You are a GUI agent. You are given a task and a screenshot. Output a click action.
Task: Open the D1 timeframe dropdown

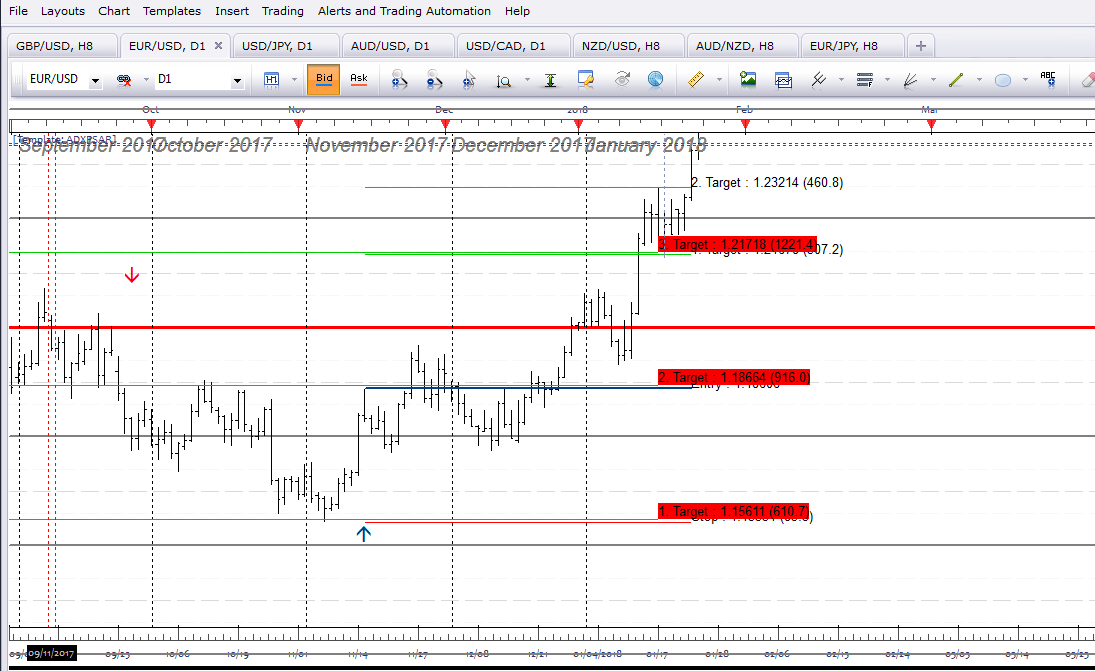click(x=237, y=81)
